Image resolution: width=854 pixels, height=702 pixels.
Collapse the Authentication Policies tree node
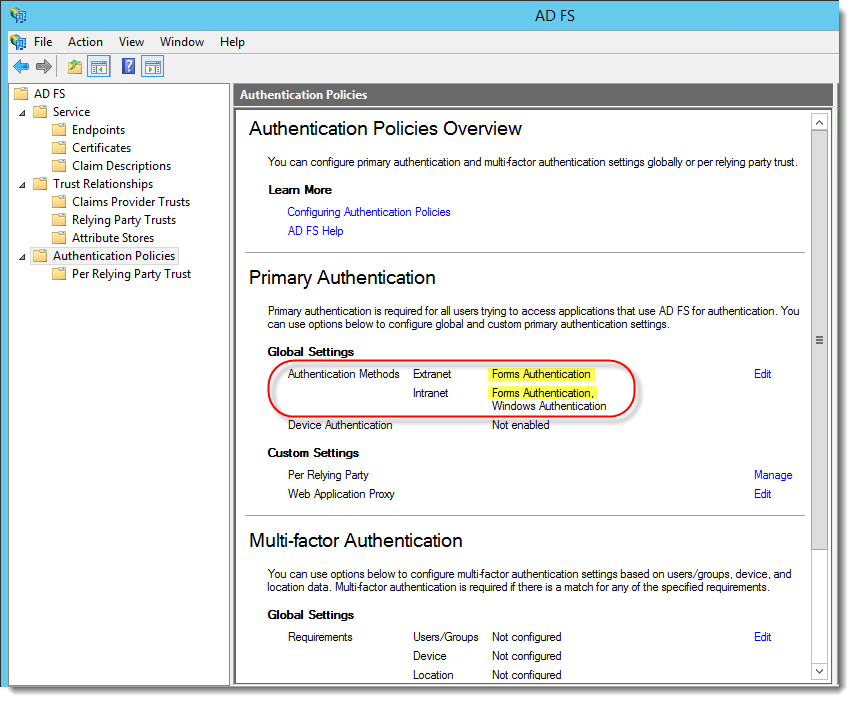click(x=22, y=256)
